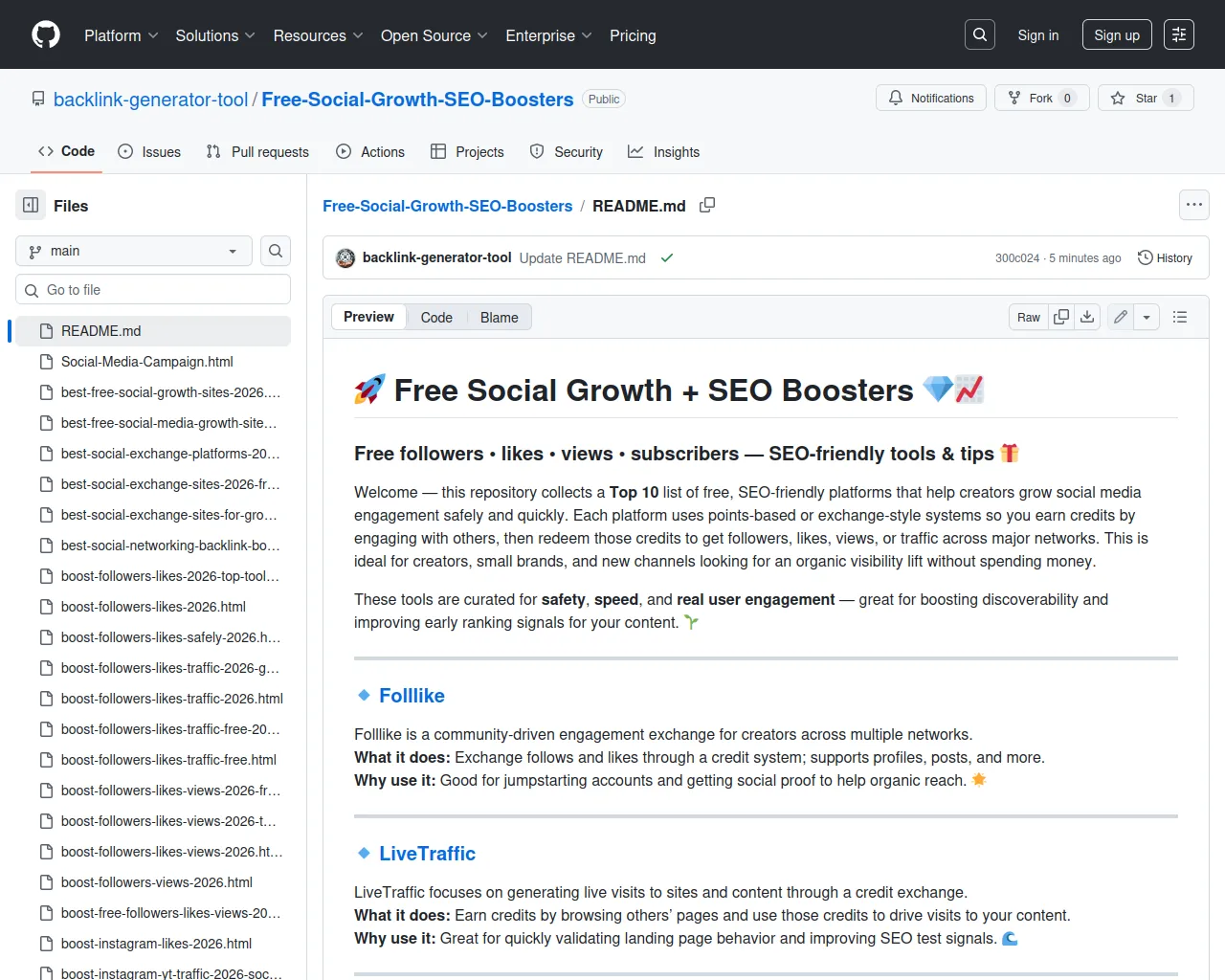This screenshot has width=1225, height=980.
Task: Click the GitHub logo icon
Action: (46, 35)
